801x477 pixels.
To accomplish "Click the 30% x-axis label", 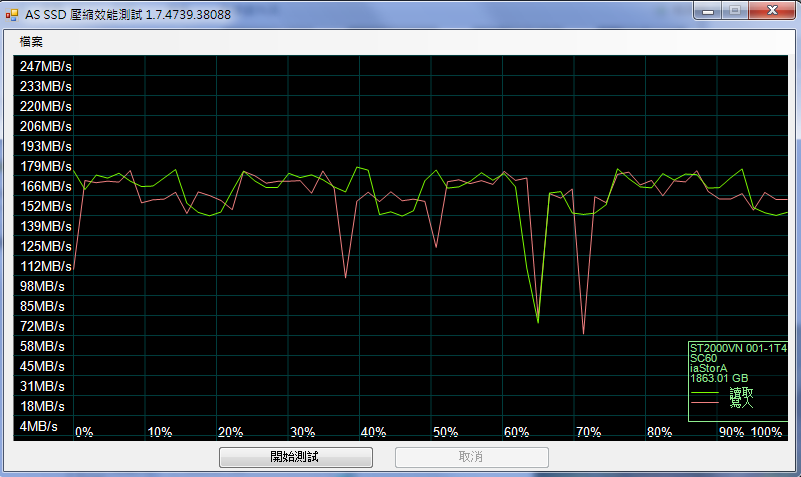I will pos(302,433).
